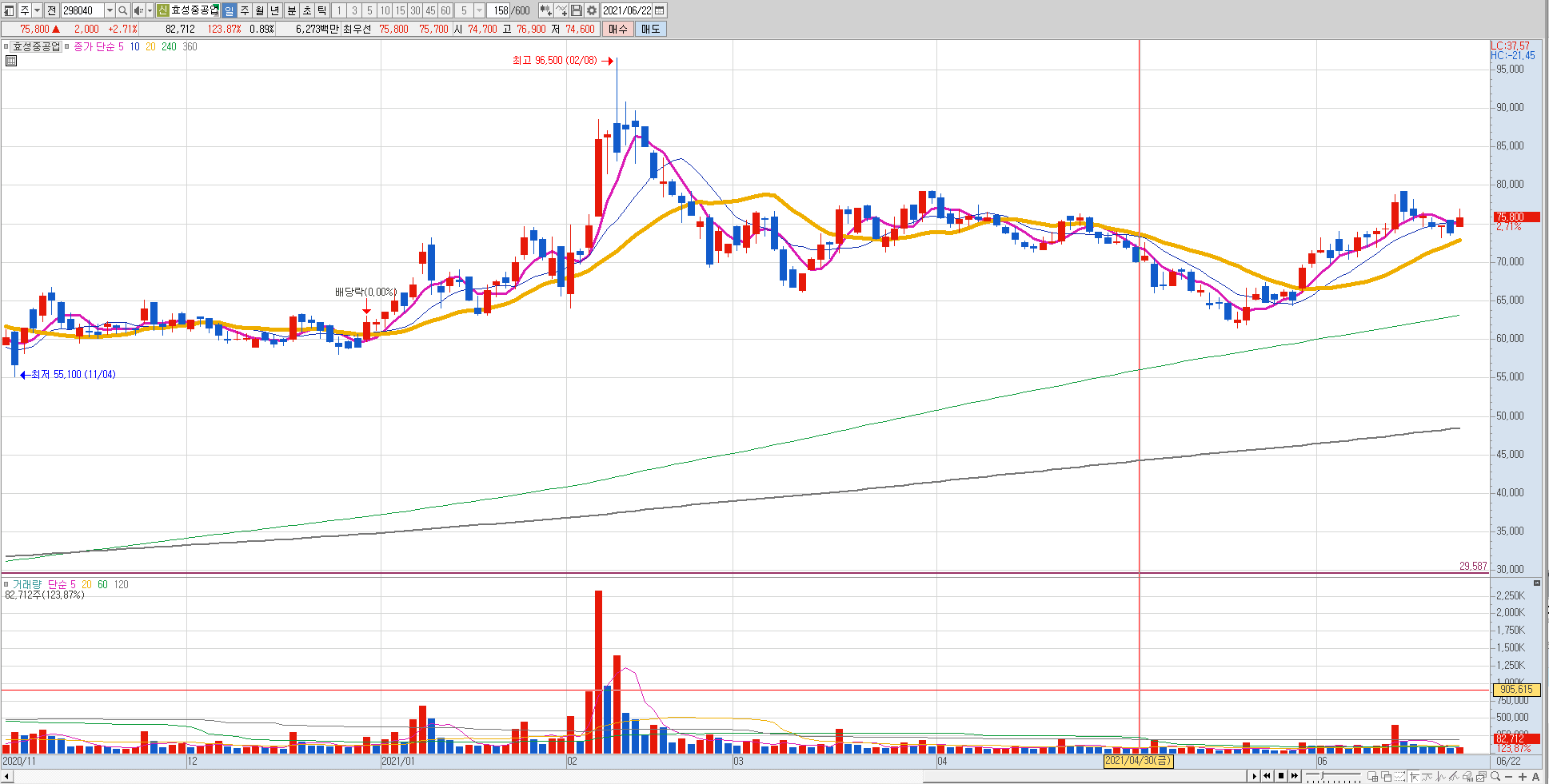
Task: Click the add chart indicator icon
Action: (546, 10)
